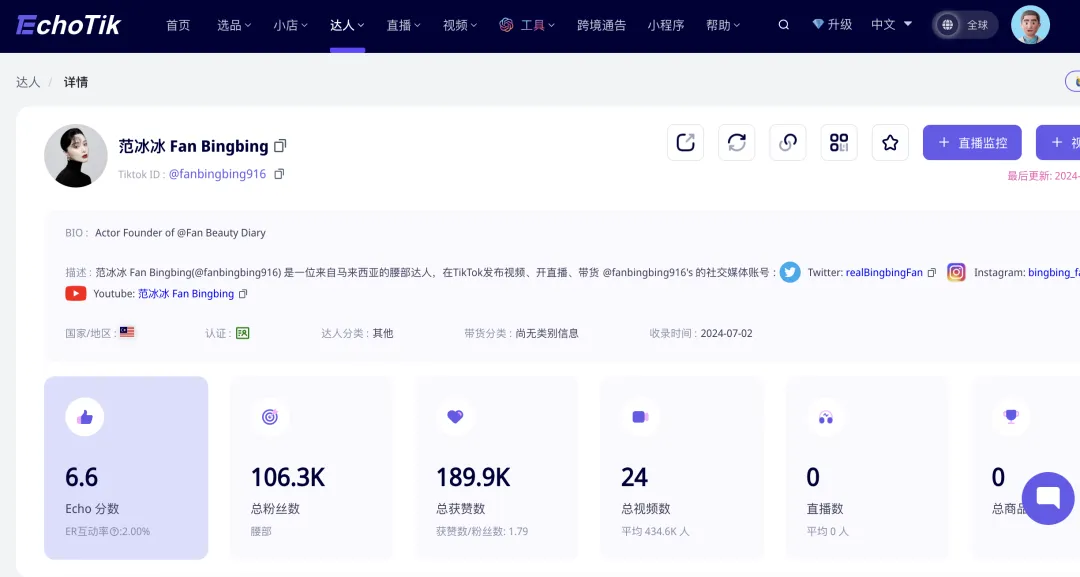Click the 平均 434.6K 人 text
Screen dimensions: 1080x577
[655, 532]
